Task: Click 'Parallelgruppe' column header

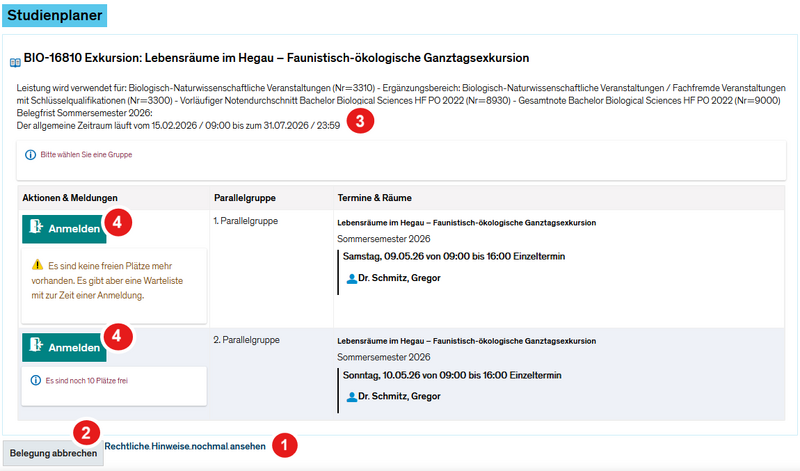Action: 245,198
